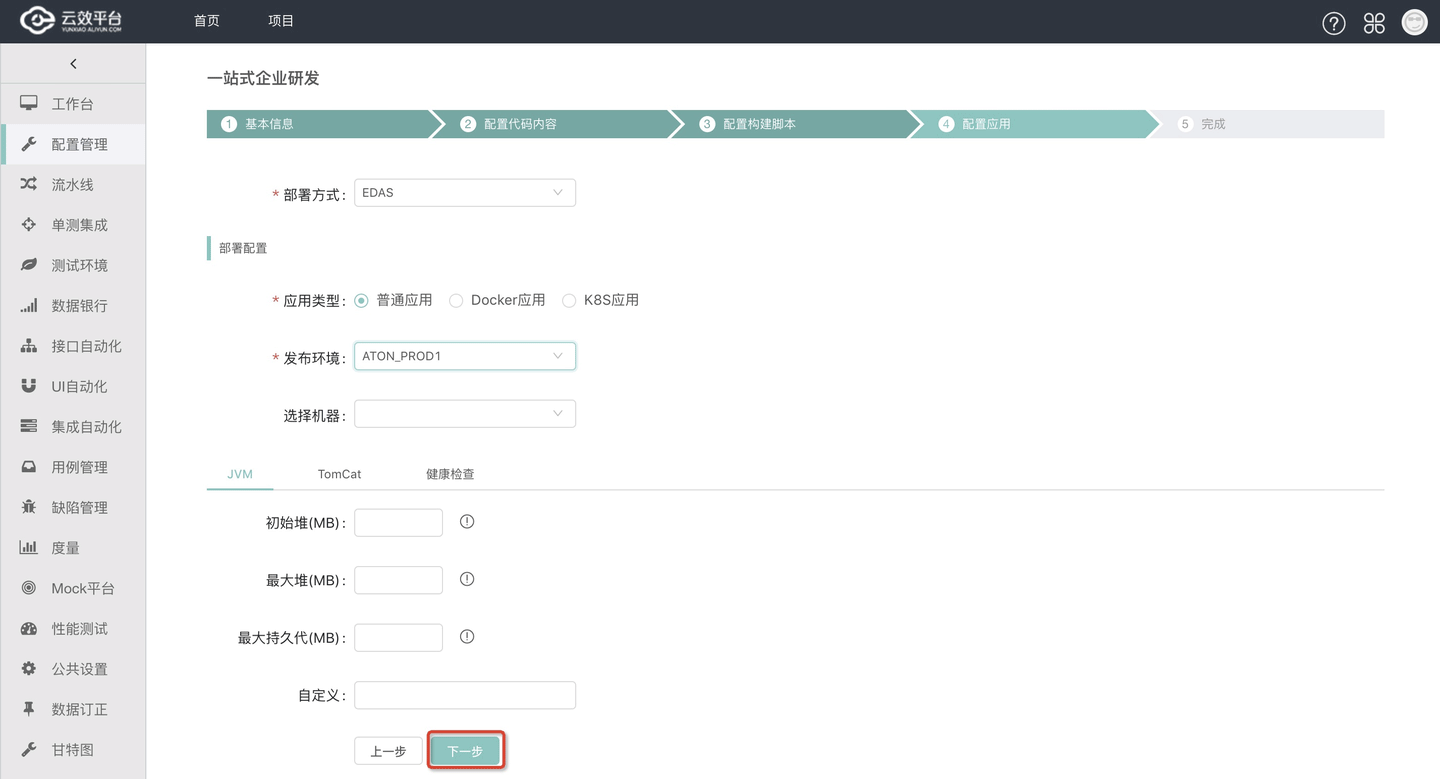This screenshot has height=779, width=1440.
Task: Click the 度量 bar chart icon
Action: [29, 547]
